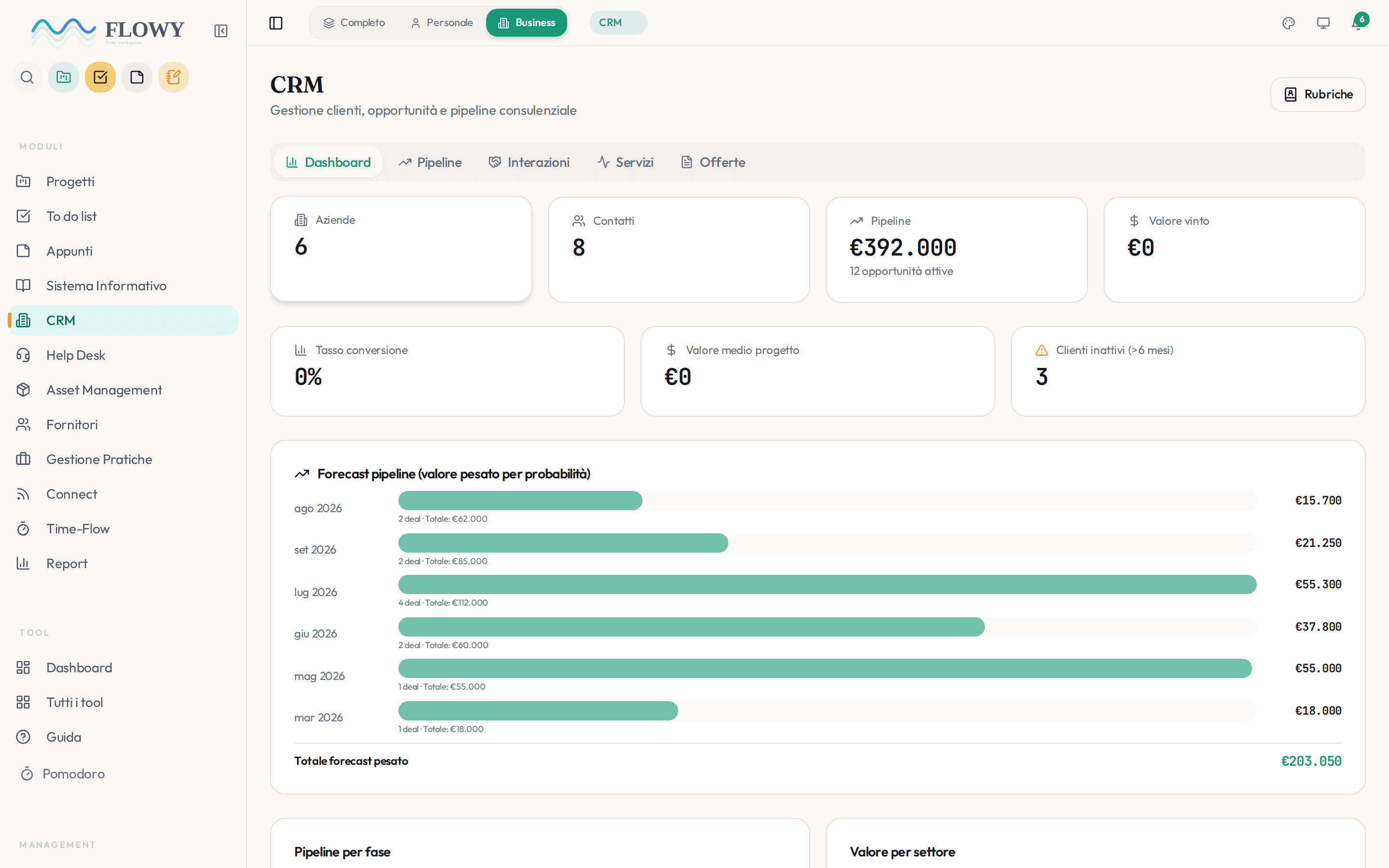The image size is (1389, 868).
Task: Open Gestione Pratiche module
Action: tap(123, 459)
